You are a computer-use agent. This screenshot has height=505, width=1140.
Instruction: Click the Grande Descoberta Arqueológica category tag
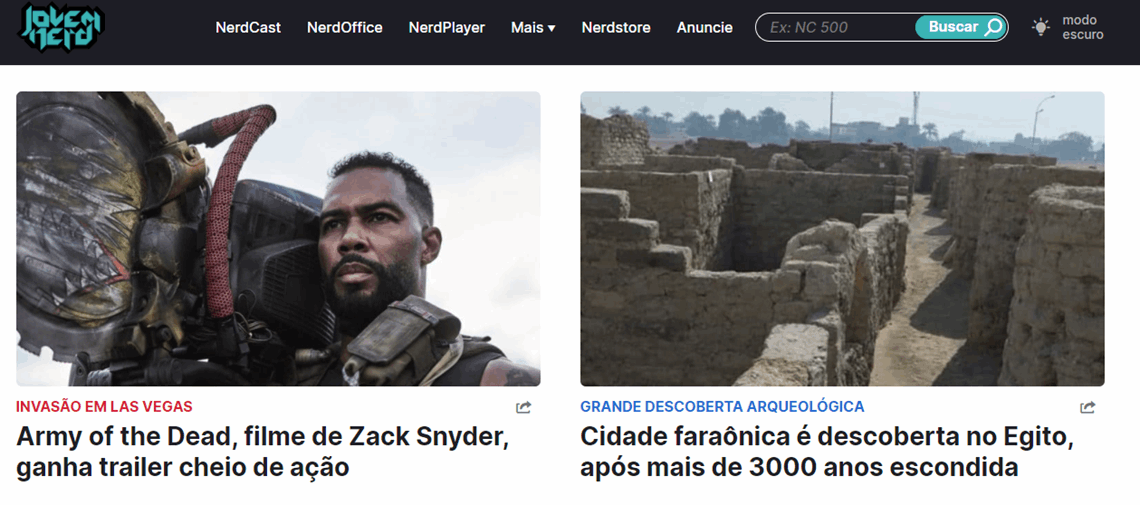(722, 407)
